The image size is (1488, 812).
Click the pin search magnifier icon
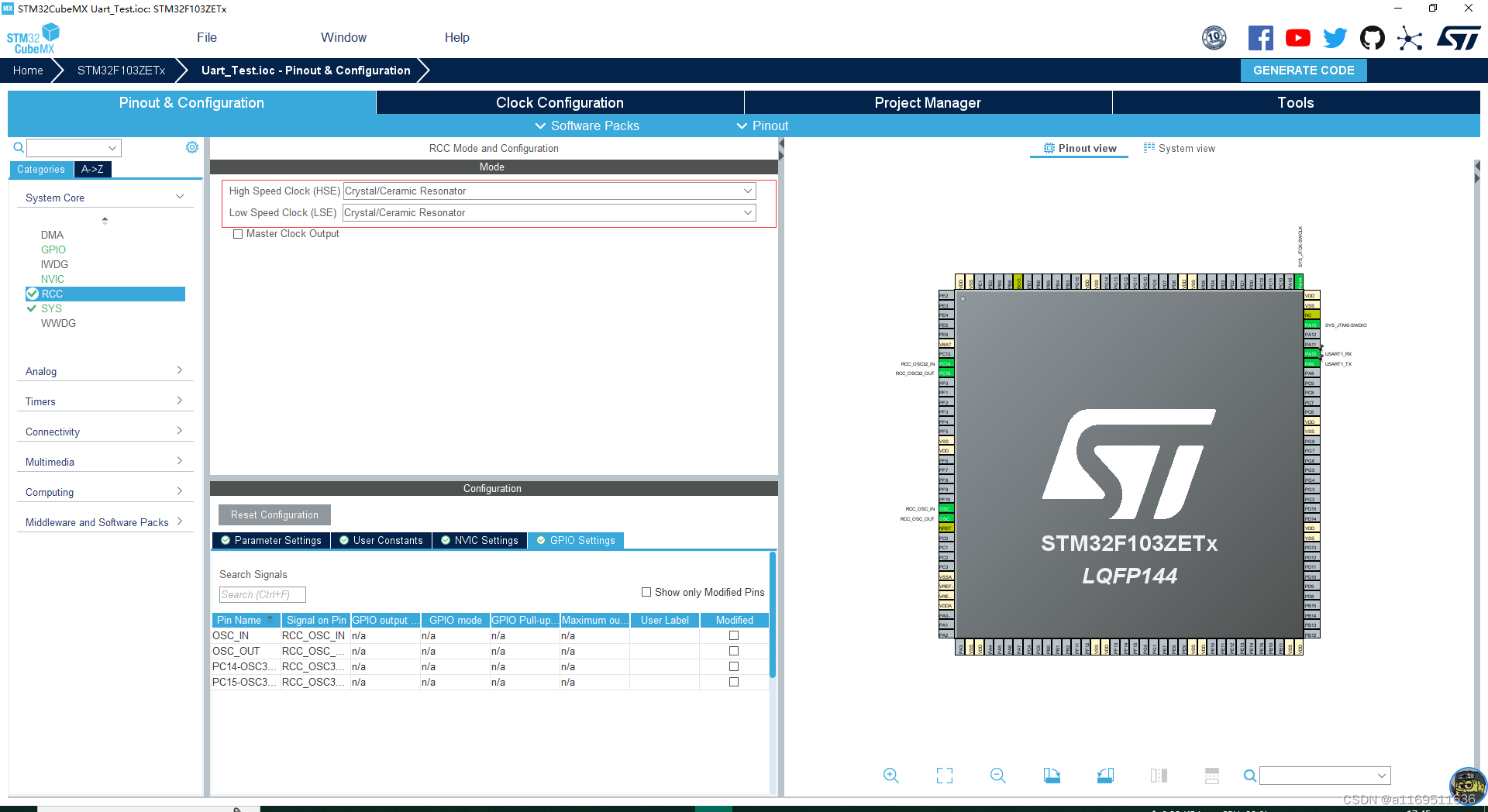pos(1249,776)
